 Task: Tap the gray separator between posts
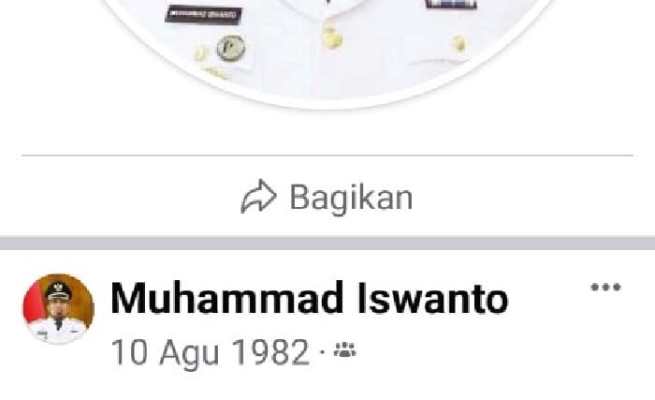coord(328,243)
